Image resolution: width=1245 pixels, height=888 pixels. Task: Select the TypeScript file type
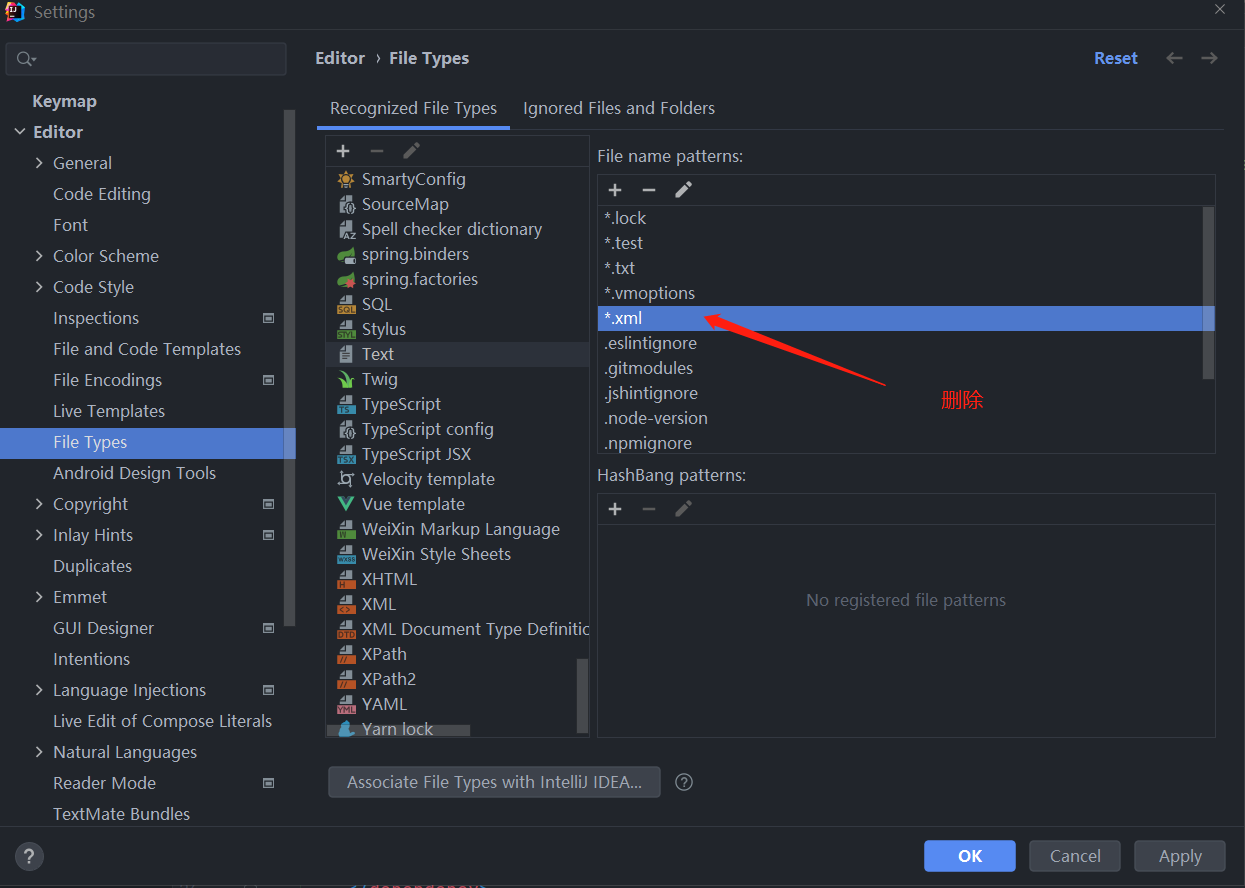click(458, 404)
